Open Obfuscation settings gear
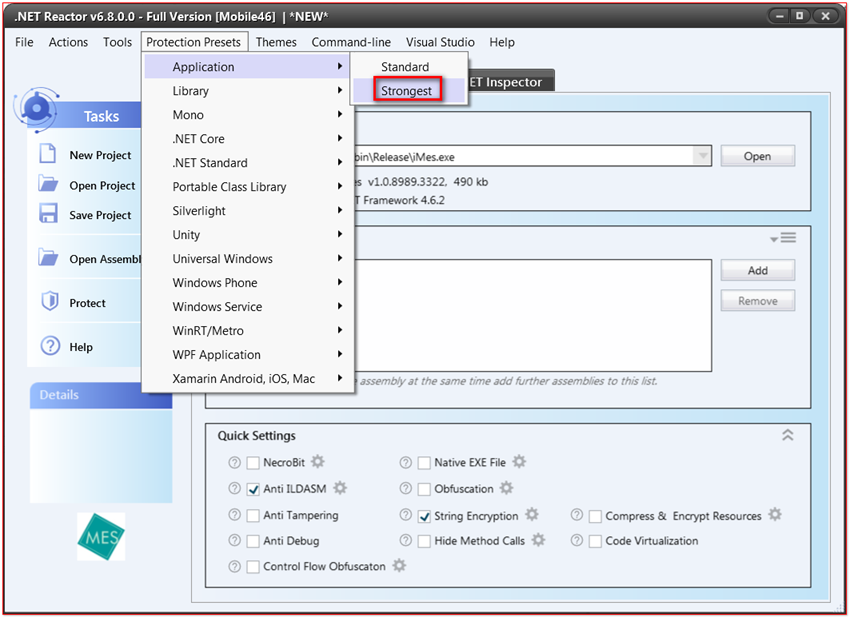850x618 pixels. pyautogui.click(x=506, y=488)
